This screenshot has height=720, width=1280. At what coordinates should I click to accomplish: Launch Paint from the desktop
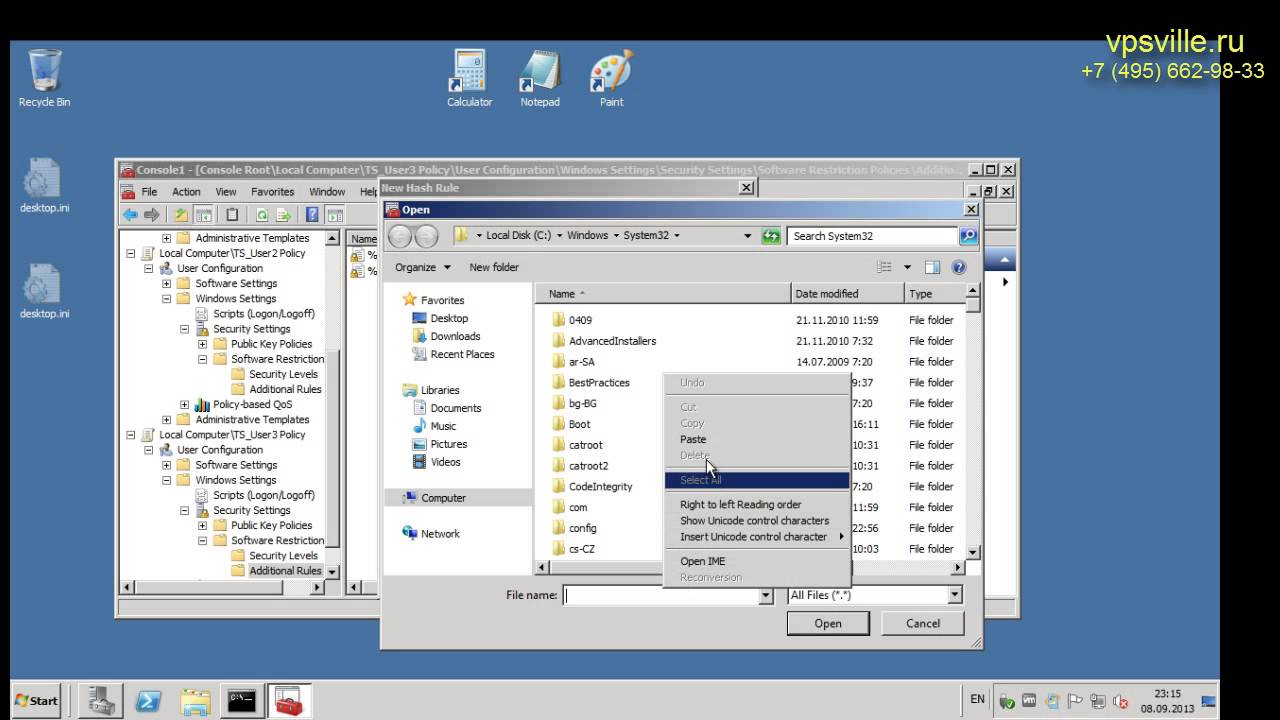[611, 78]
